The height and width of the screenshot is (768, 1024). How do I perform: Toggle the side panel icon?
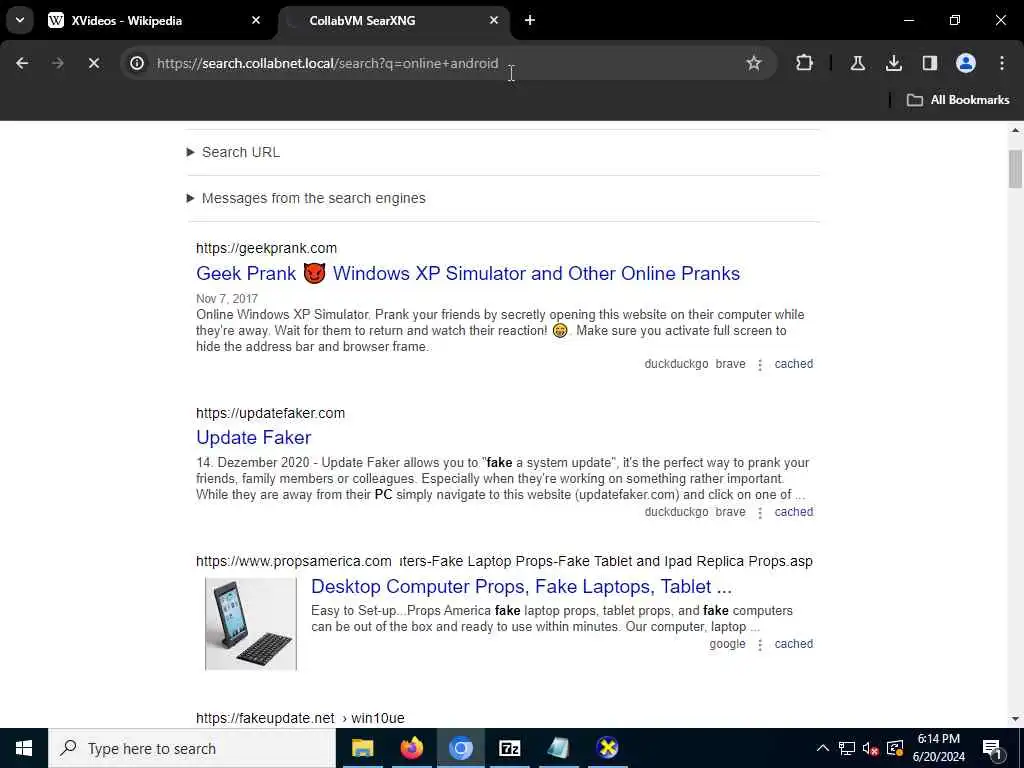tap(929, 63)
